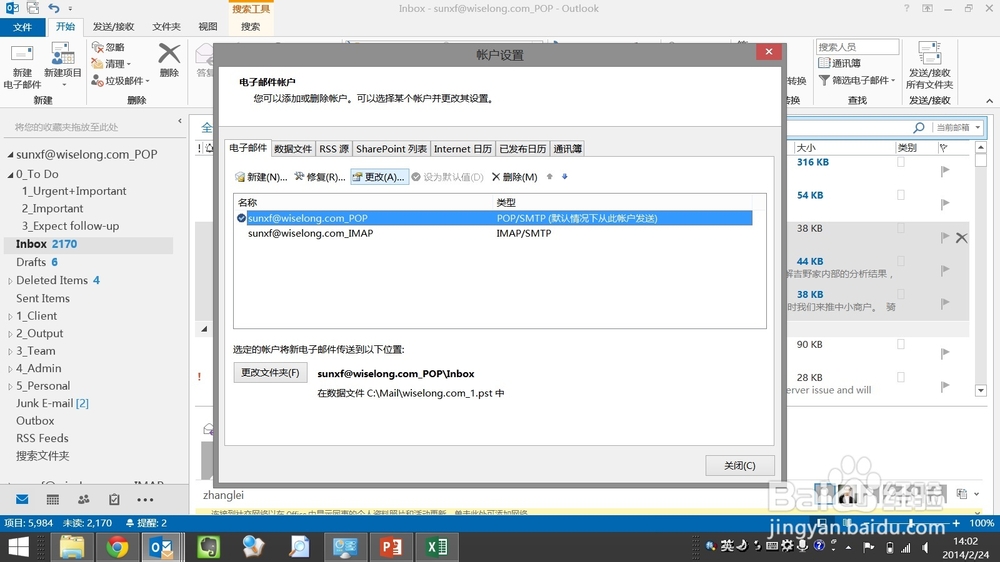This screenshot has width=1000, height=562.
Task: Click search magnifier in mail search box
Action: (918, 128)
